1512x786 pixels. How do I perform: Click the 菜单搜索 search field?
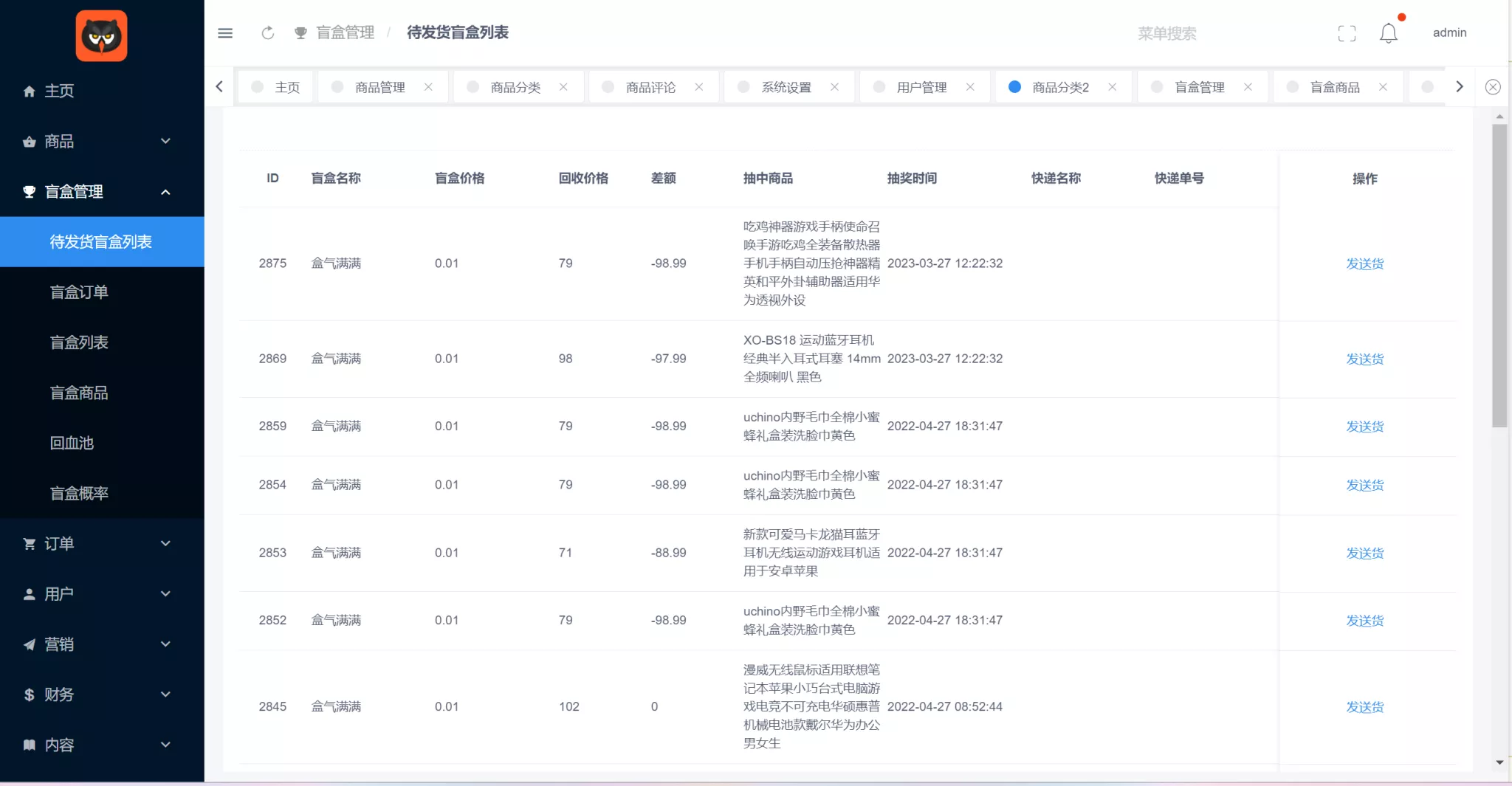coord(1166,33)
